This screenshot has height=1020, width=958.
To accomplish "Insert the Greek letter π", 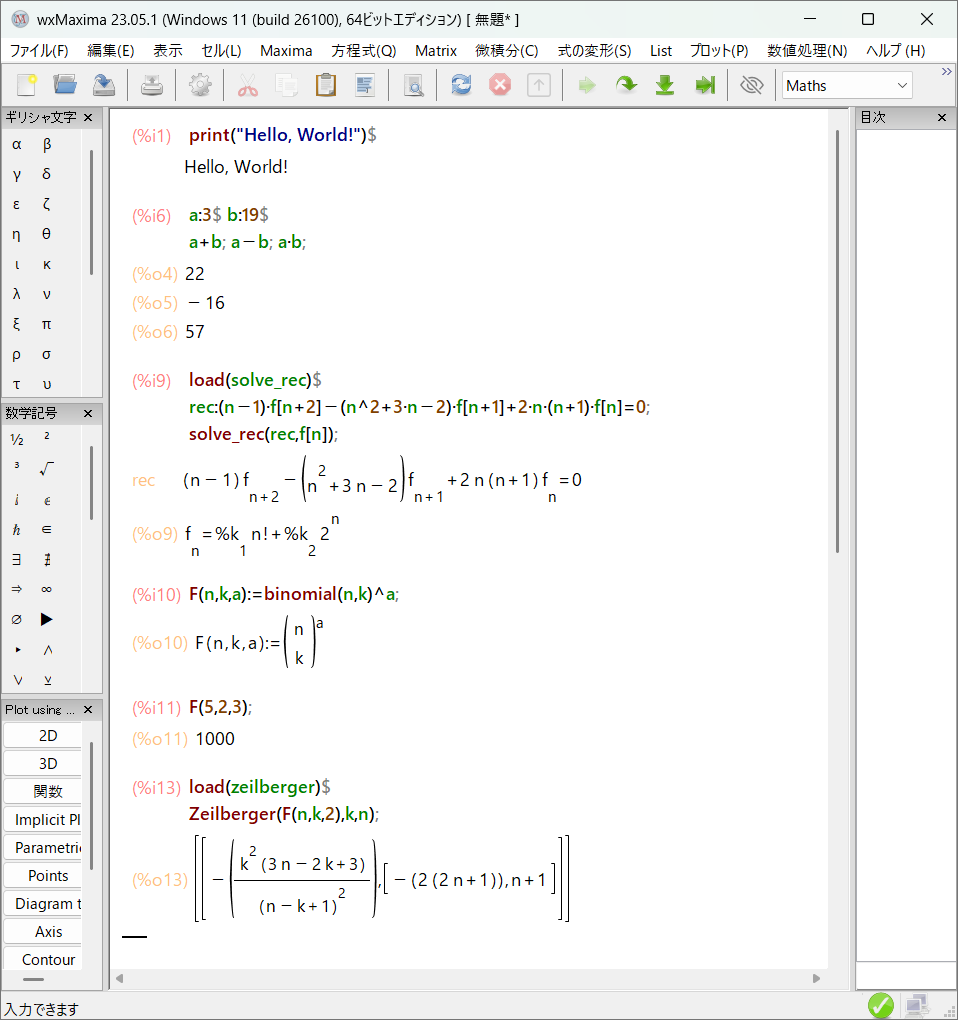I will click(47, 324).
